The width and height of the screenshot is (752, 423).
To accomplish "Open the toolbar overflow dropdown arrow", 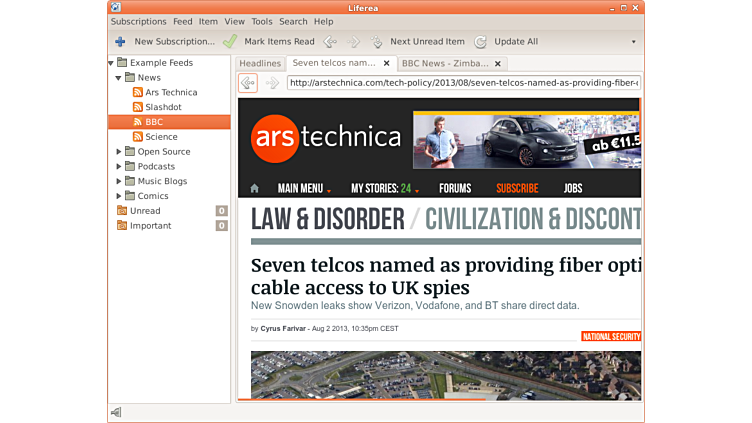I will pos(633,42).
